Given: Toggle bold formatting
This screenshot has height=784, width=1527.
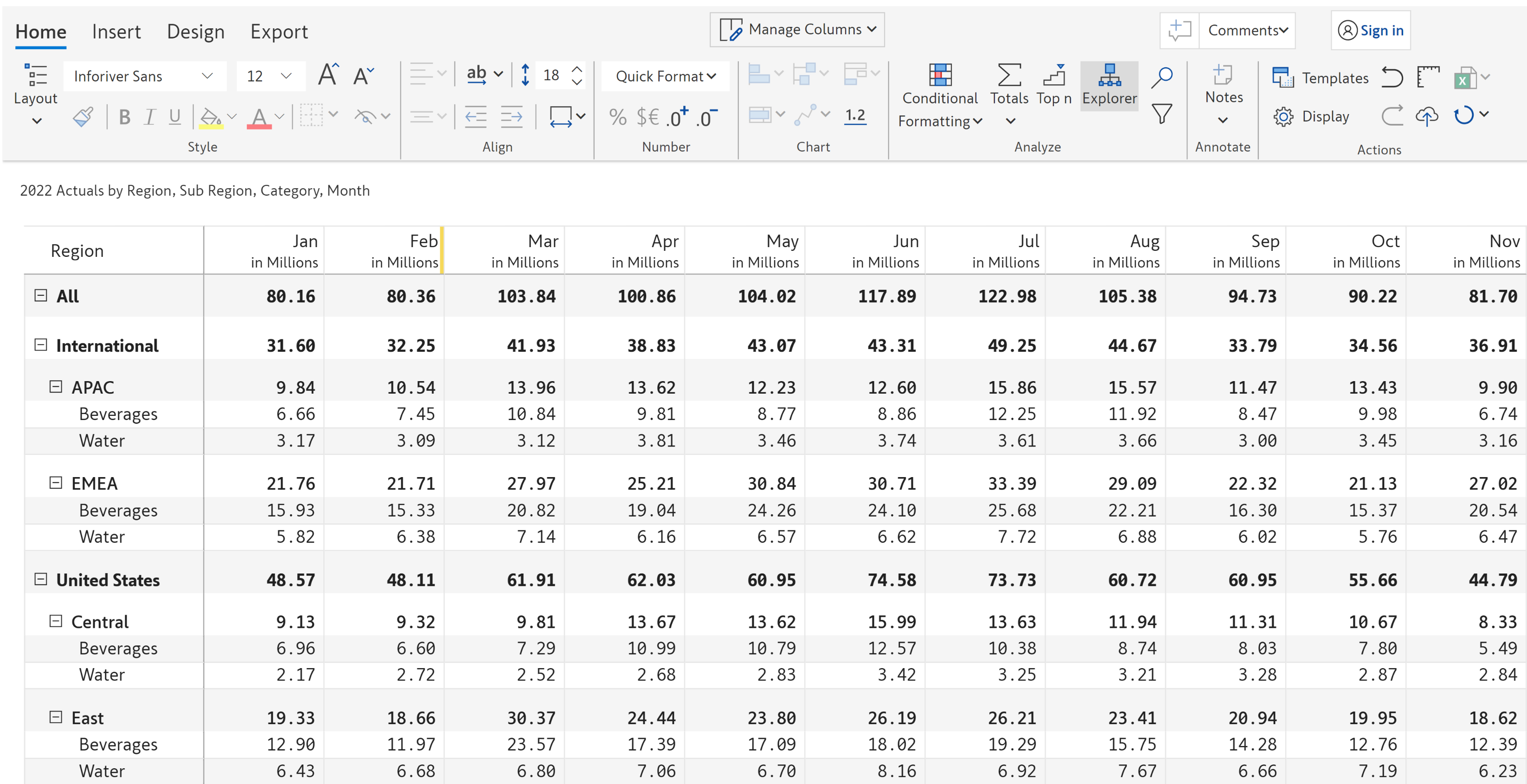Looking at the screenshot, I should (124, 117).
